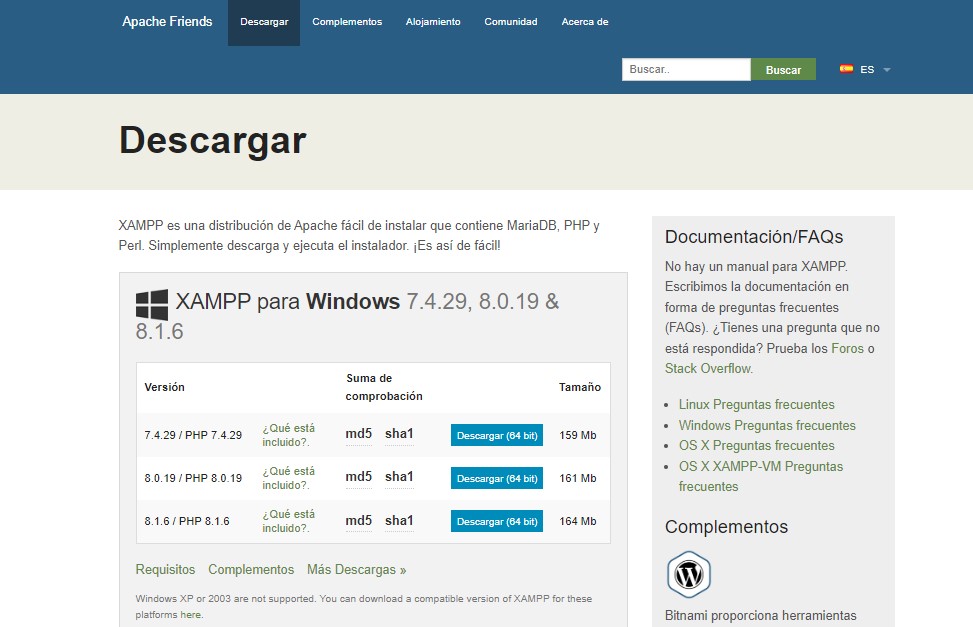Select the Alojamiento menu item
This screenshot has height=627, width=973.
(x=432, y=21)
